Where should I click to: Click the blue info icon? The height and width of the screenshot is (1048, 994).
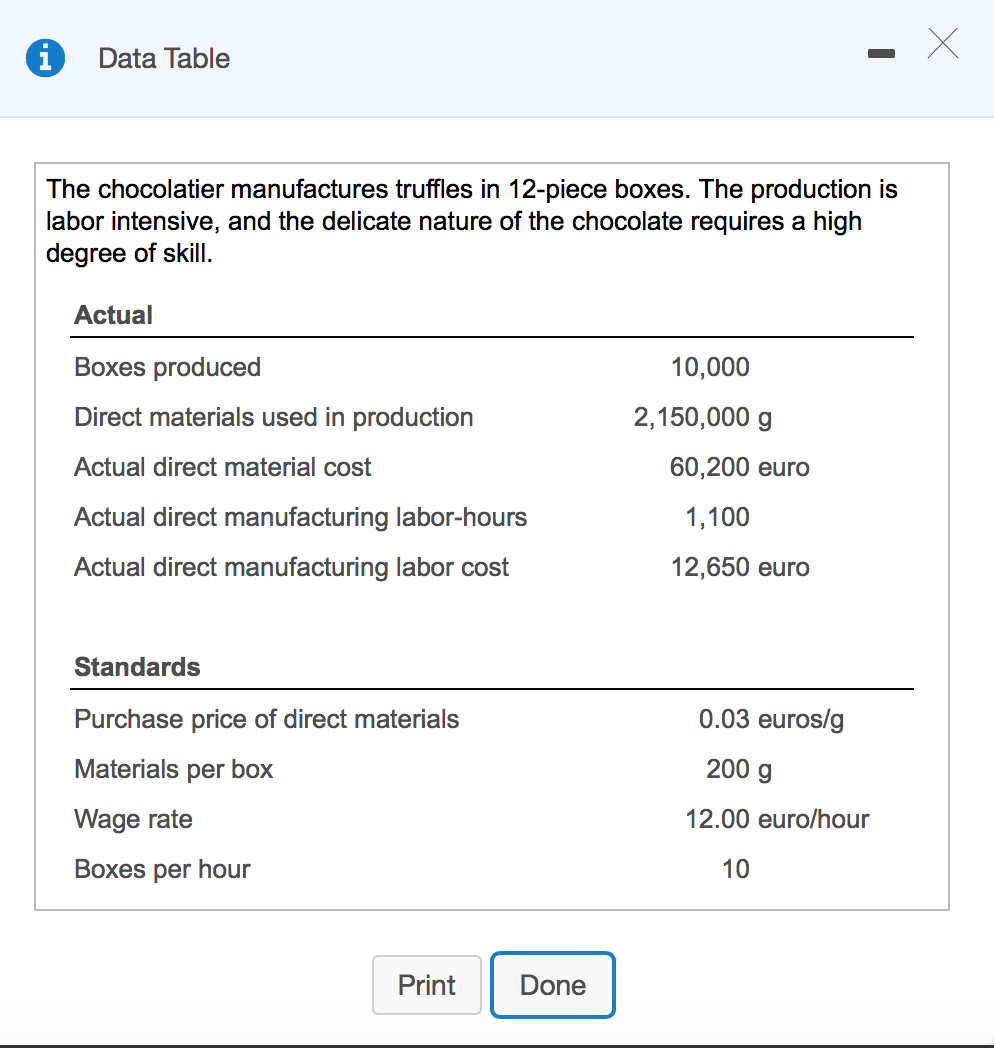point(46,58)
